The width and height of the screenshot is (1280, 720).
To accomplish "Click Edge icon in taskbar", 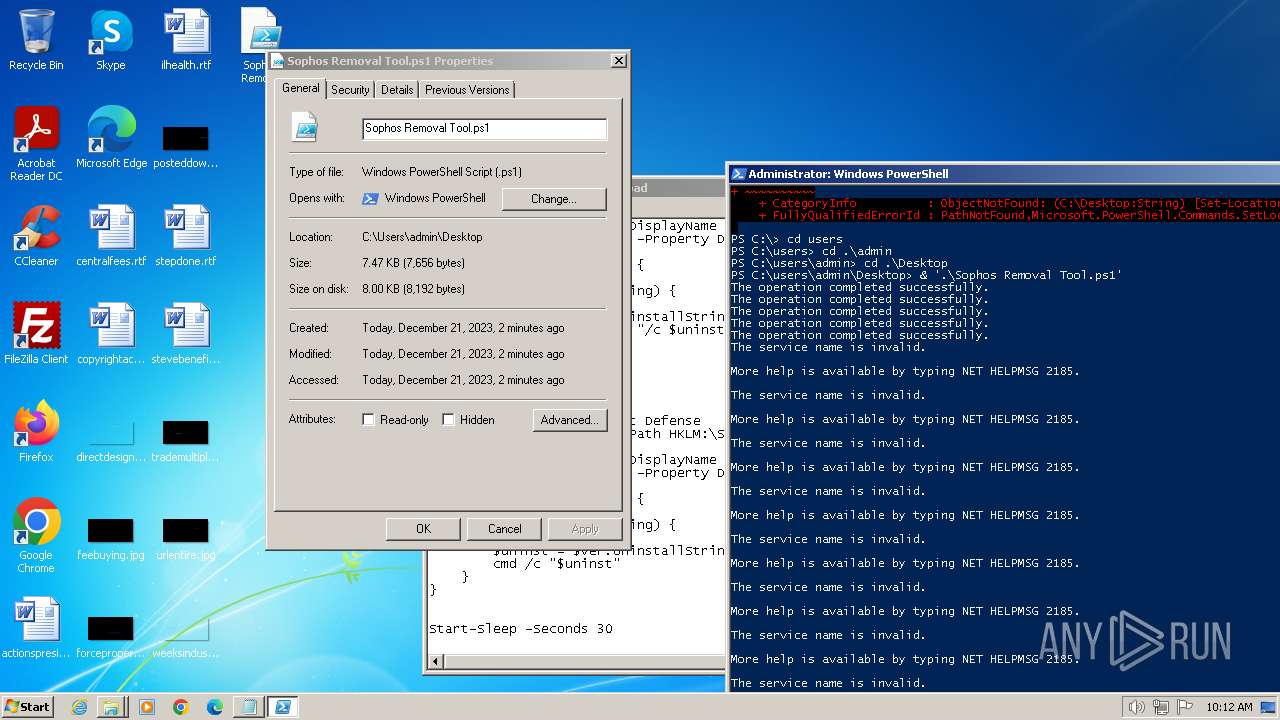I will tap(215, 707).
